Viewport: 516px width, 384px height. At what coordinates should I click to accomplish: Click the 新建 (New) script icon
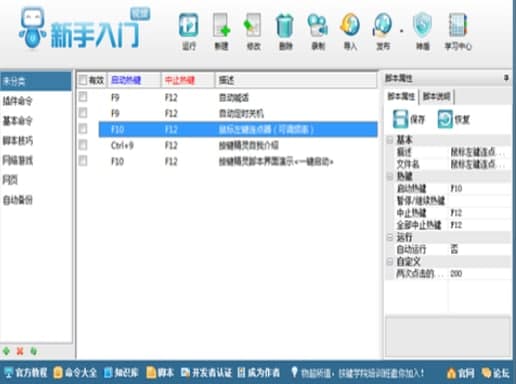pyautogui.click(x=222, y=25)
